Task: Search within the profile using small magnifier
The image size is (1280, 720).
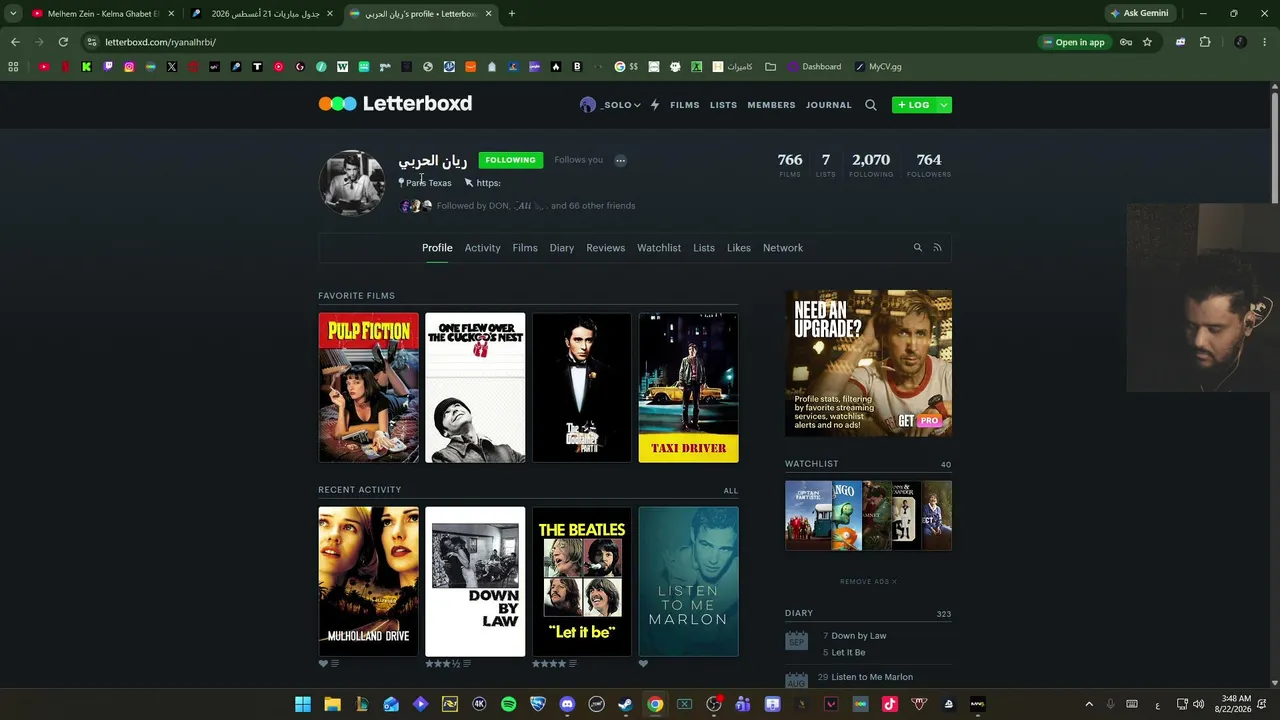Action: [x=917, y=248]
